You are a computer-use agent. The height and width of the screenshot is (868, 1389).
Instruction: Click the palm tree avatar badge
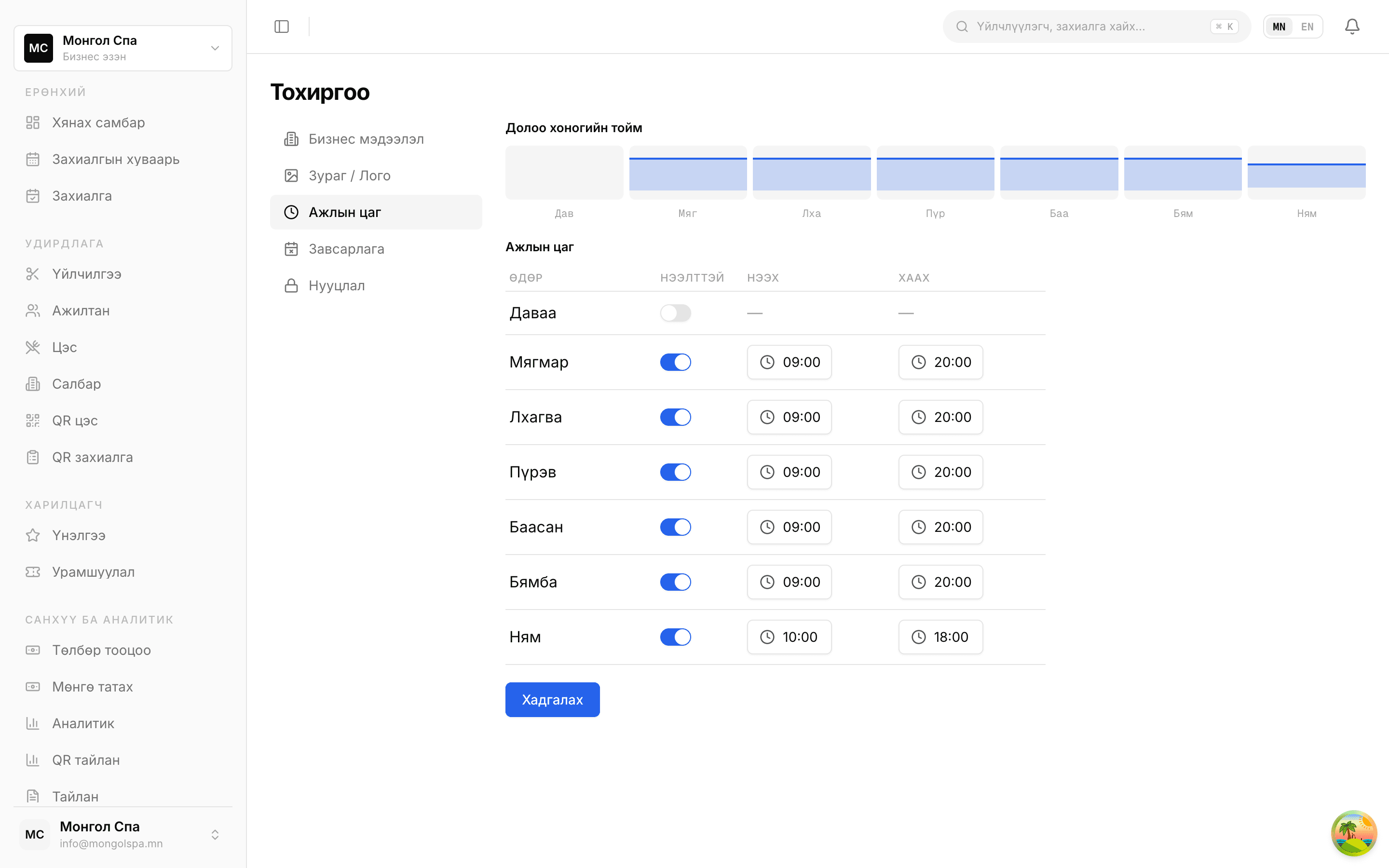tap(1353, 833)
